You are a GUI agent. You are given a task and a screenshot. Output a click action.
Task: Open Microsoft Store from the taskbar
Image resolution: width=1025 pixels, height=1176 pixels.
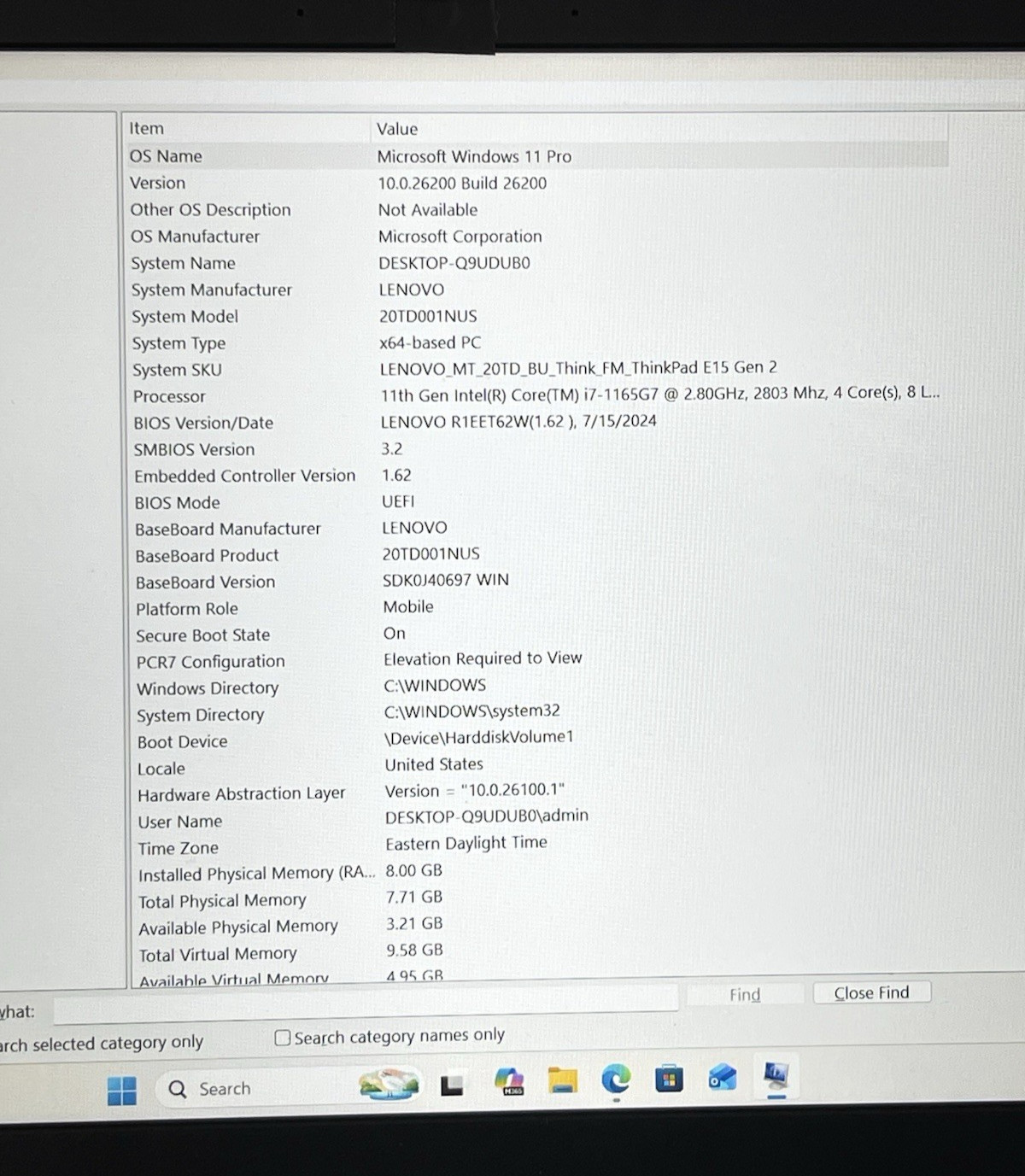pos(669,1079)
